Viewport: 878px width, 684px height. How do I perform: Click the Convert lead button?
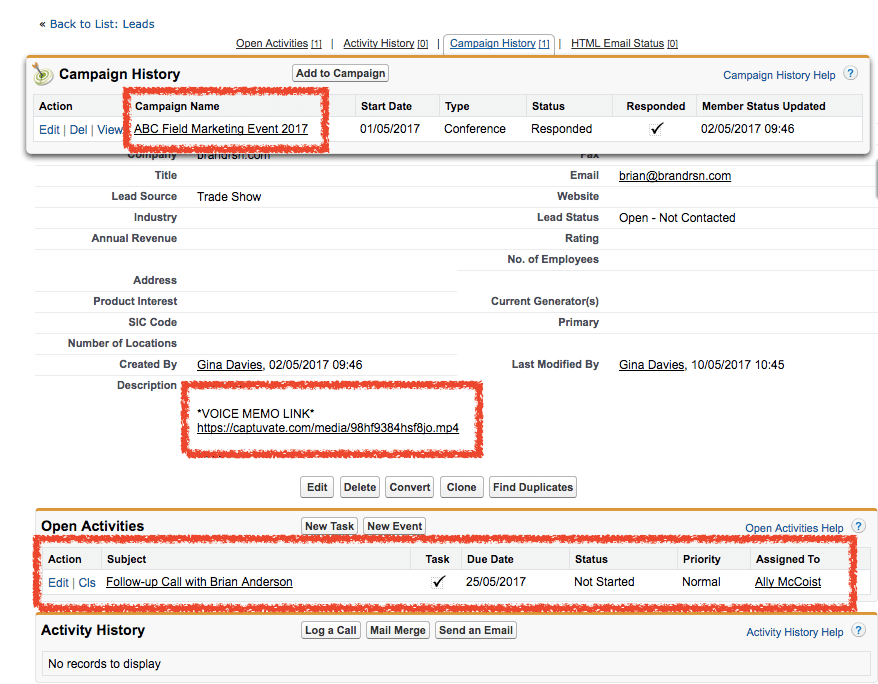pos(410,487)
